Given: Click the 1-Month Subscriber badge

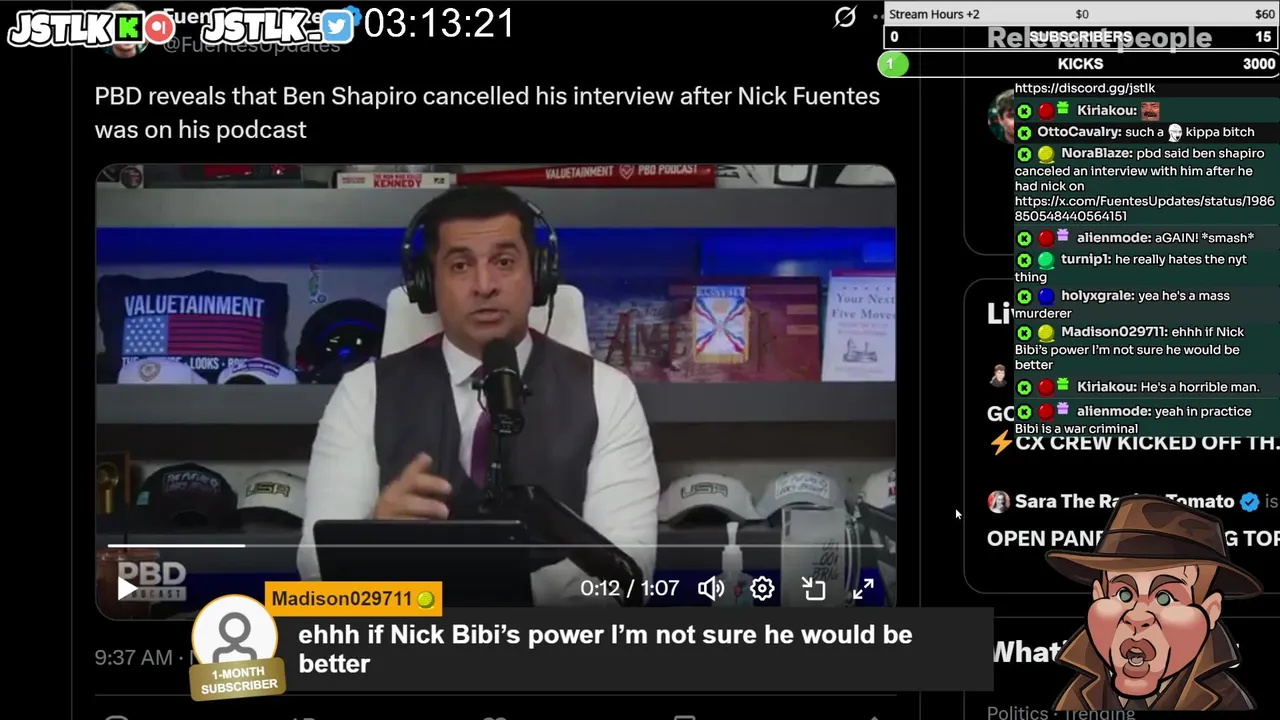Looking at the screenshot, I should [238, 680].
